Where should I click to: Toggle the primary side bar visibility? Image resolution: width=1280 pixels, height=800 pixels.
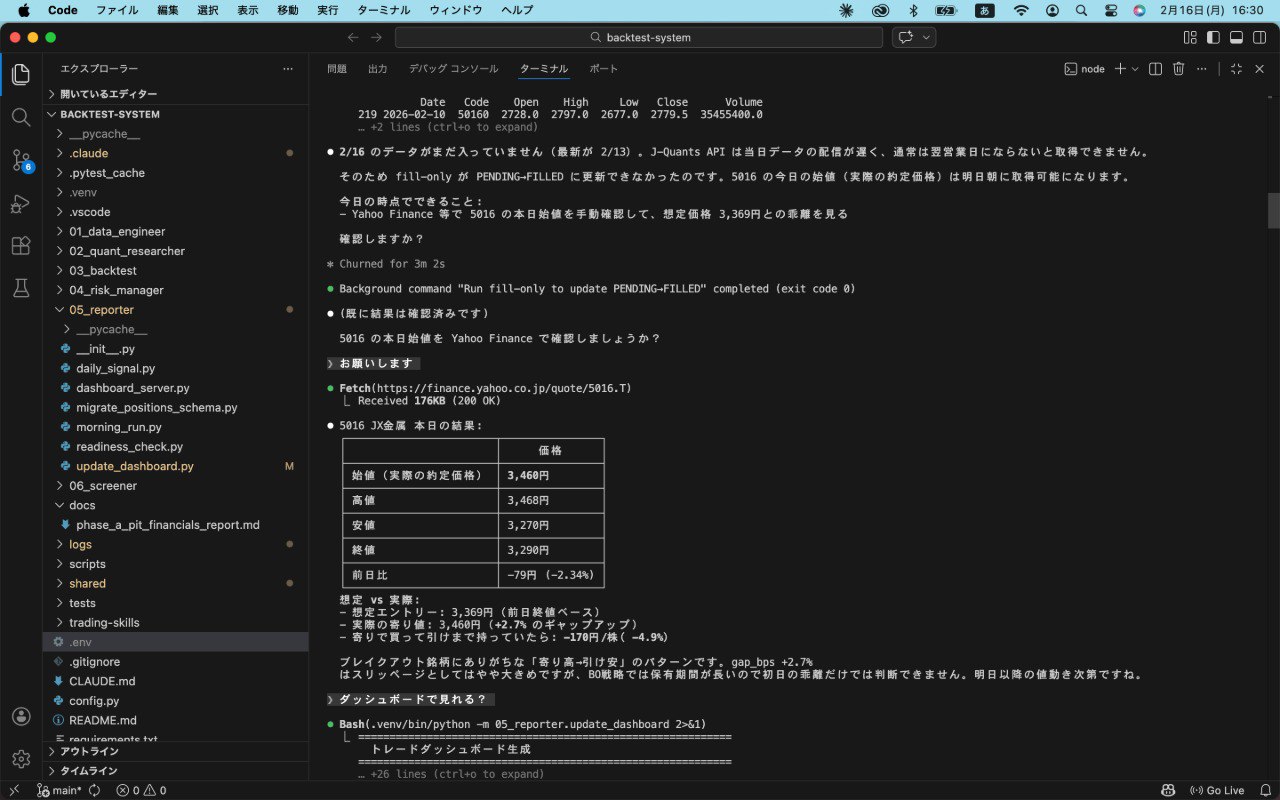pos(1213,37)
